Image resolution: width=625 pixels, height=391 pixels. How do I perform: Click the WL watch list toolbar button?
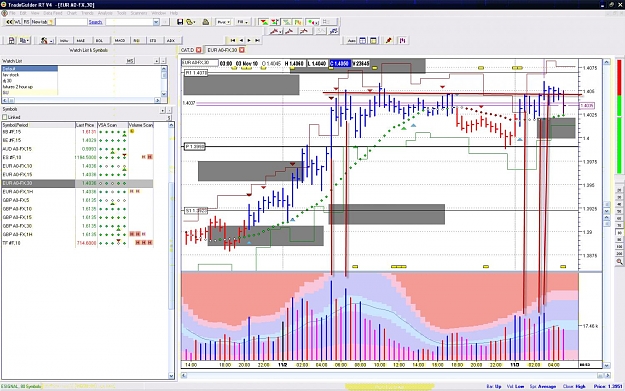(17, 22)
